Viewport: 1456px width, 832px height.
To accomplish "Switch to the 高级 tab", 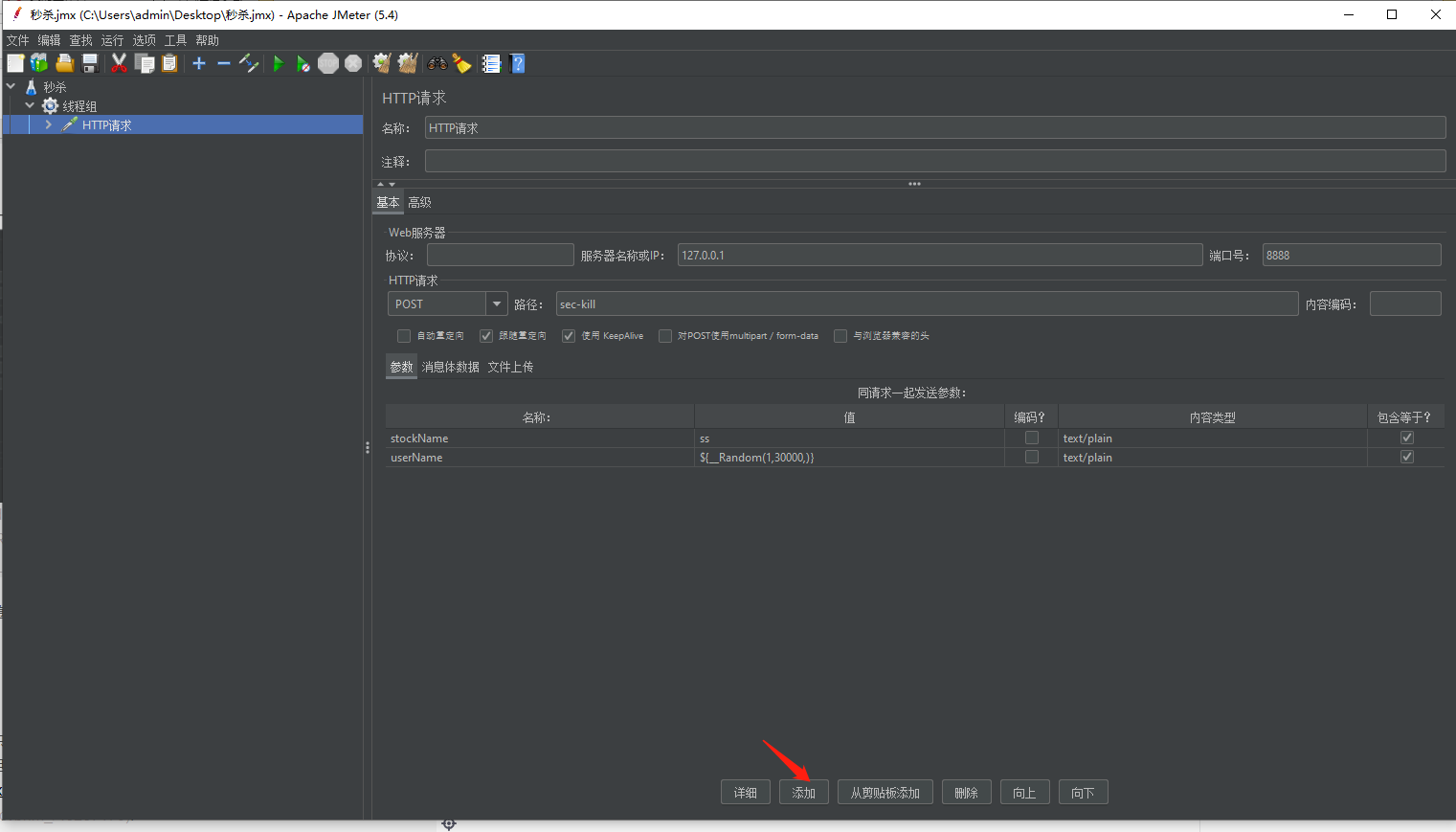I will [x=419, y=202].
